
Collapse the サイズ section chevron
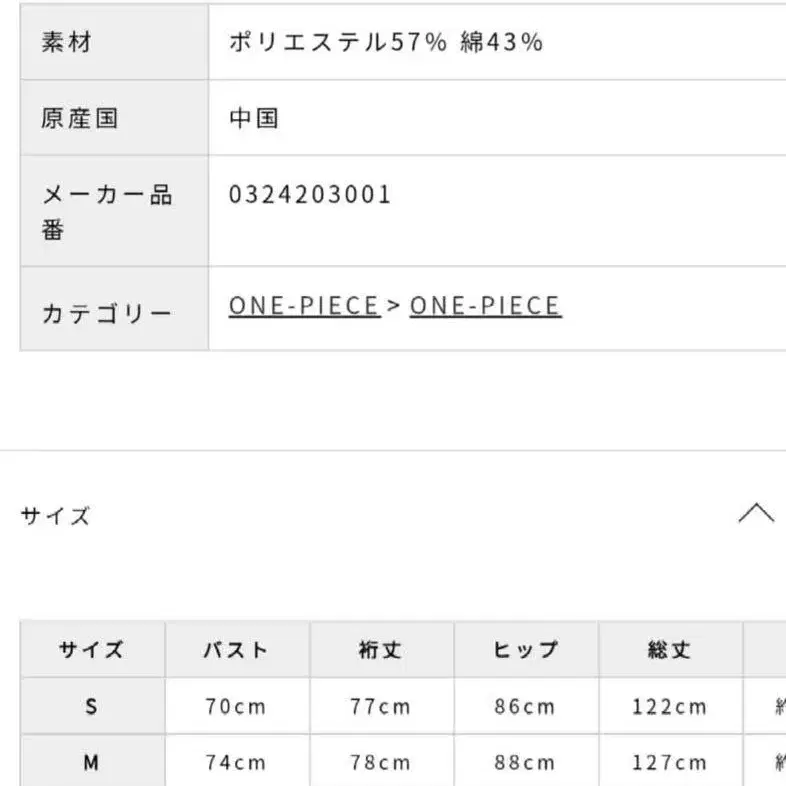point(756,514)
